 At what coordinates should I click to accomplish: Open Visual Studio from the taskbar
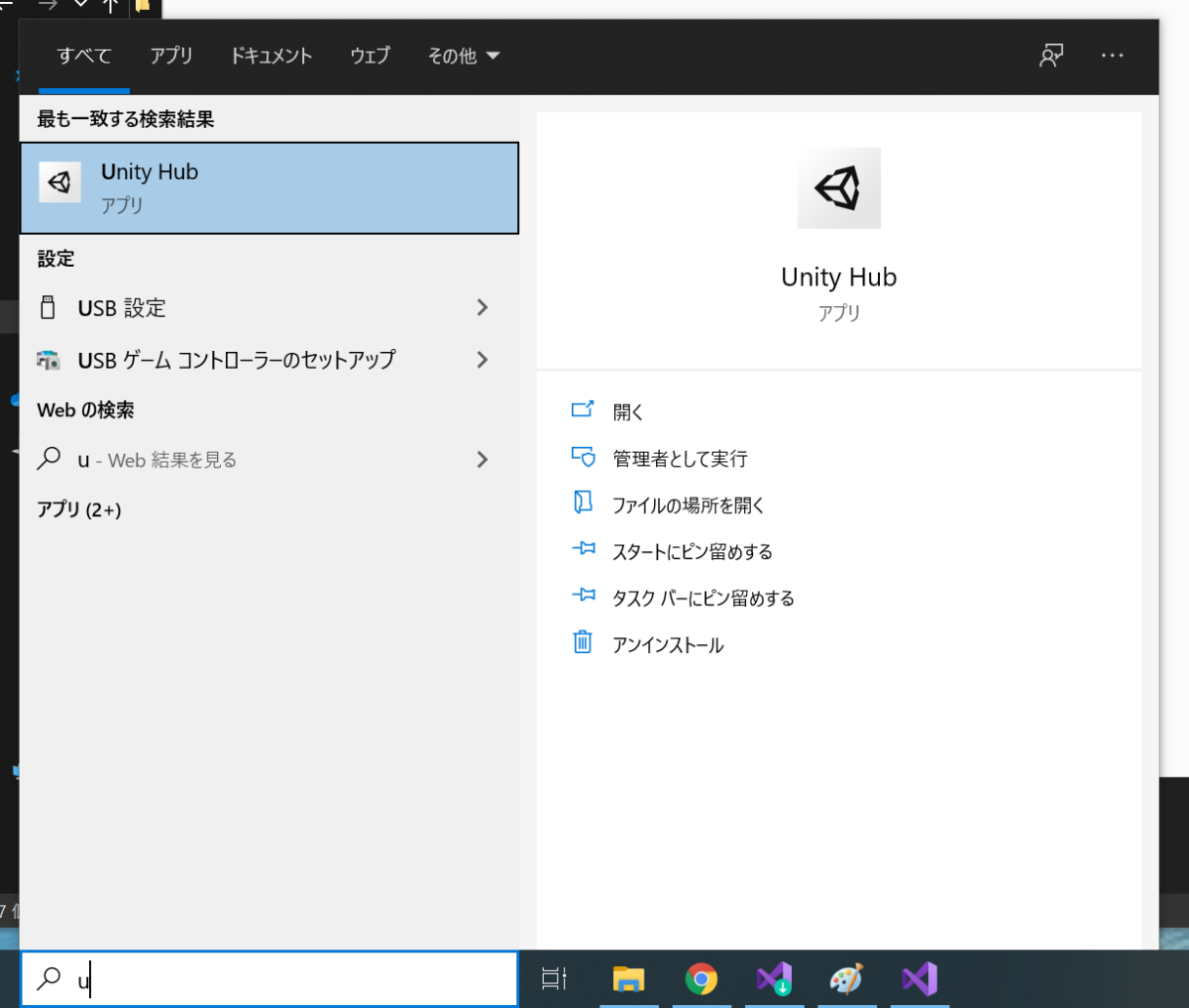[x=919, y=979]
